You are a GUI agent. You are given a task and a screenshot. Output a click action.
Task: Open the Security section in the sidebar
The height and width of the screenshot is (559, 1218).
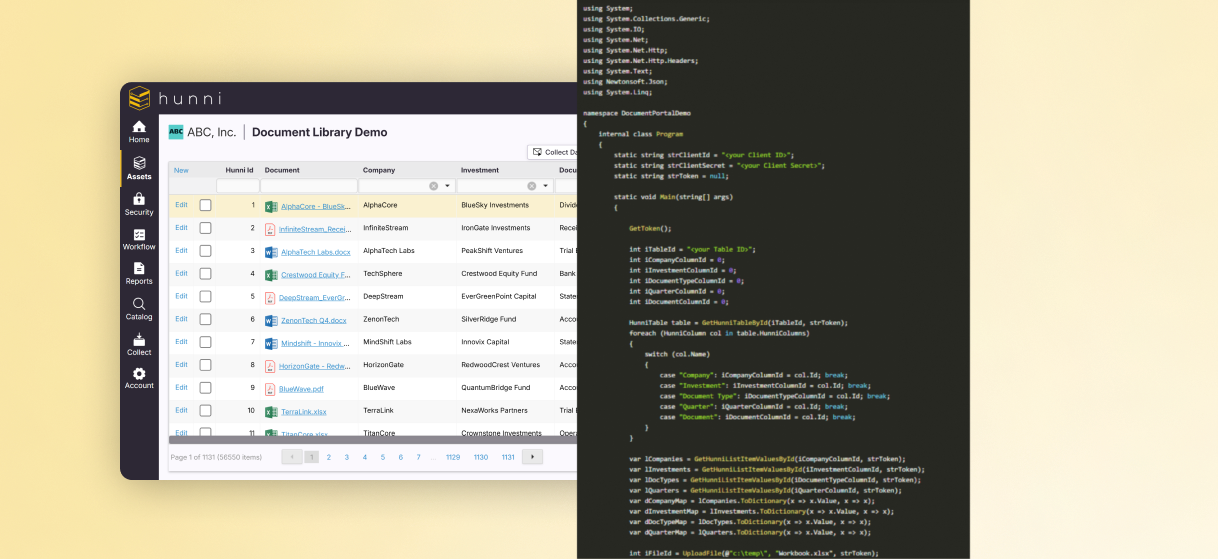139,204
